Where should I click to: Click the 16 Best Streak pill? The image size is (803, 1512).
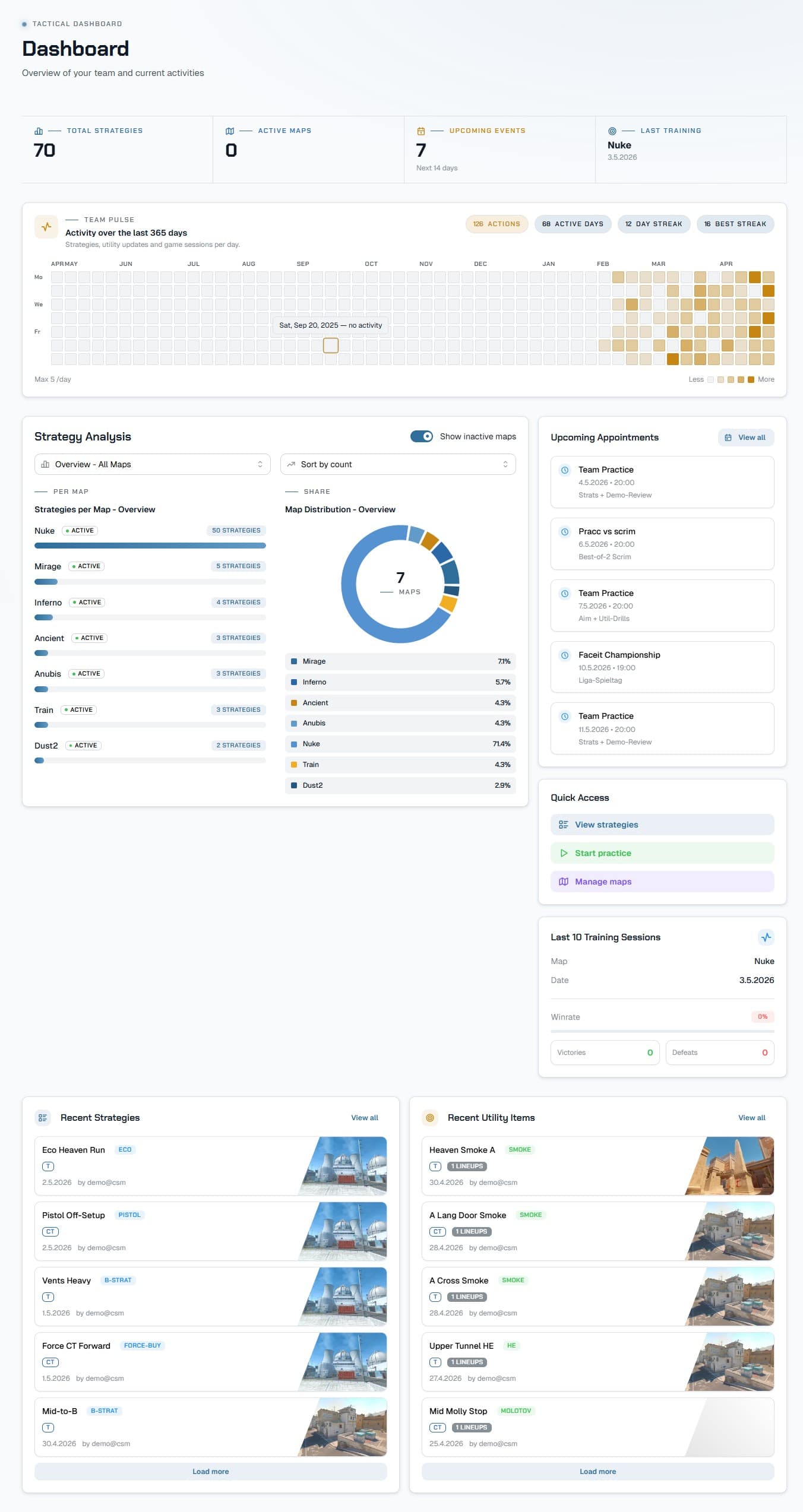pyautogui.click(x=735, y=224)
